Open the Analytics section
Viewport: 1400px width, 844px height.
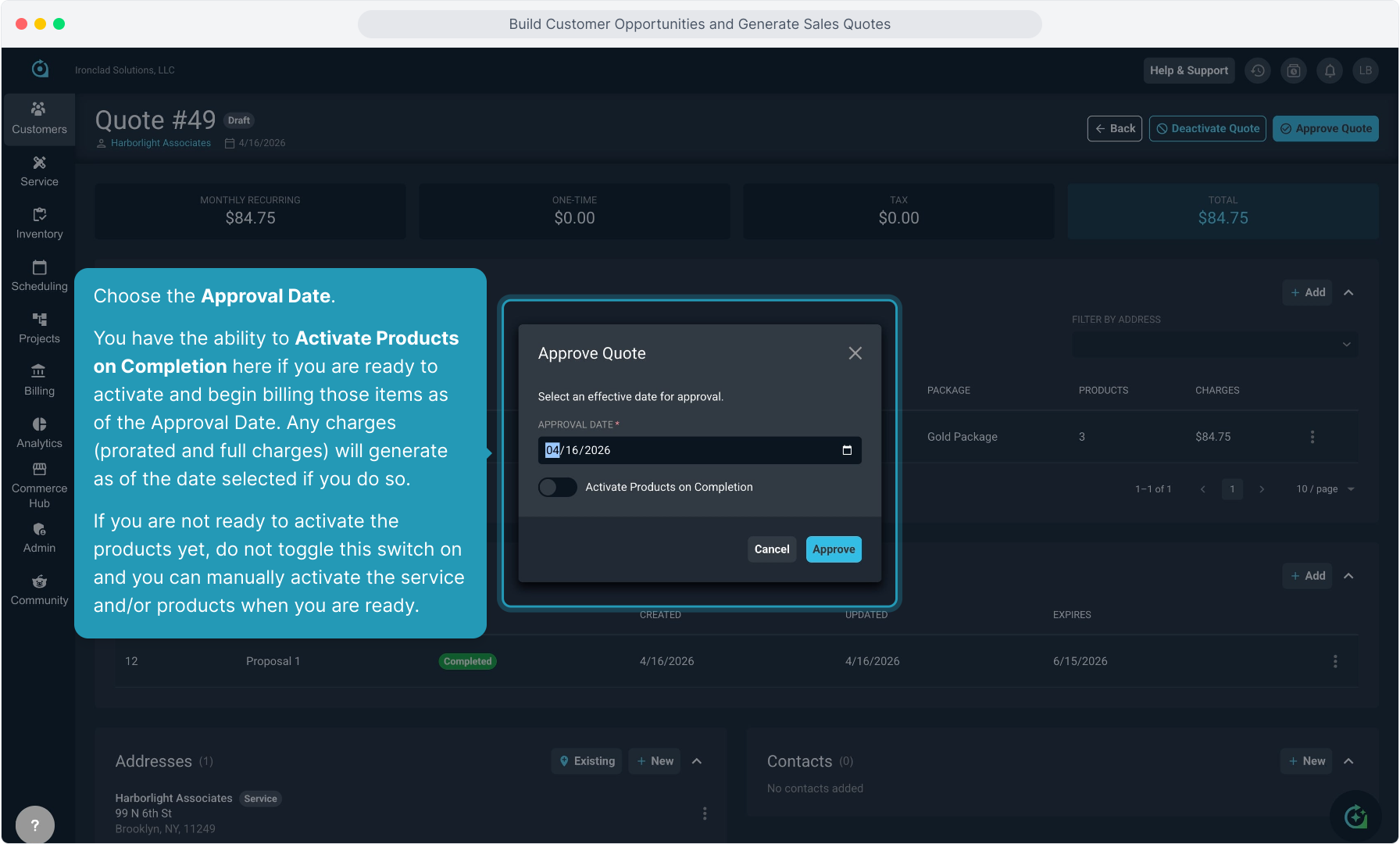39,432
